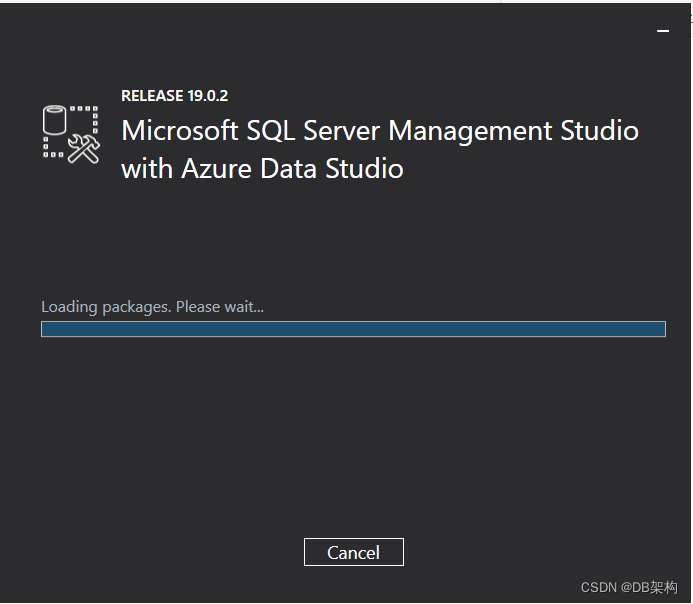Select the 'Microsoft SQL Server Management Studio' title
Image resolution: width=693 pixels, height=604 pixels.
[380, 131]
